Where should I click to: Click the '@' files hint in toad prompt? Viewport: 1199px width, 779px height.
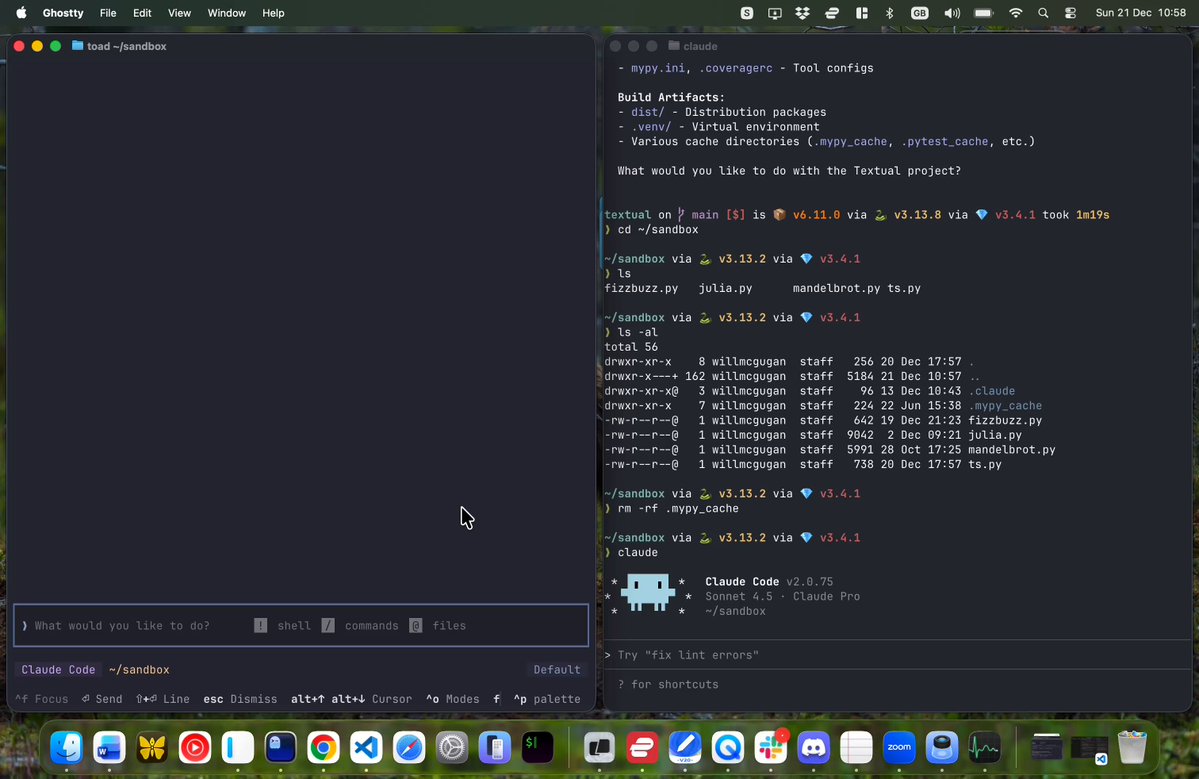[416, 625]
